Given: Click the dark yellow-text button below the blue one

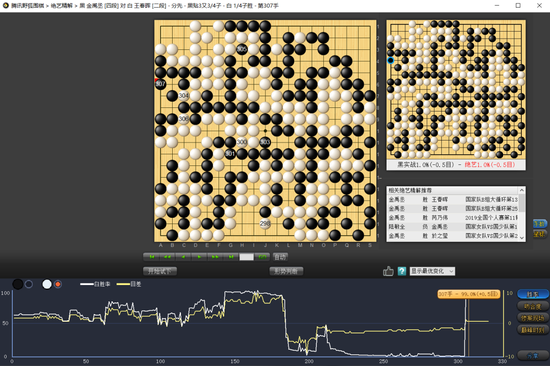Looking at the screenshot, I should 539,234.
